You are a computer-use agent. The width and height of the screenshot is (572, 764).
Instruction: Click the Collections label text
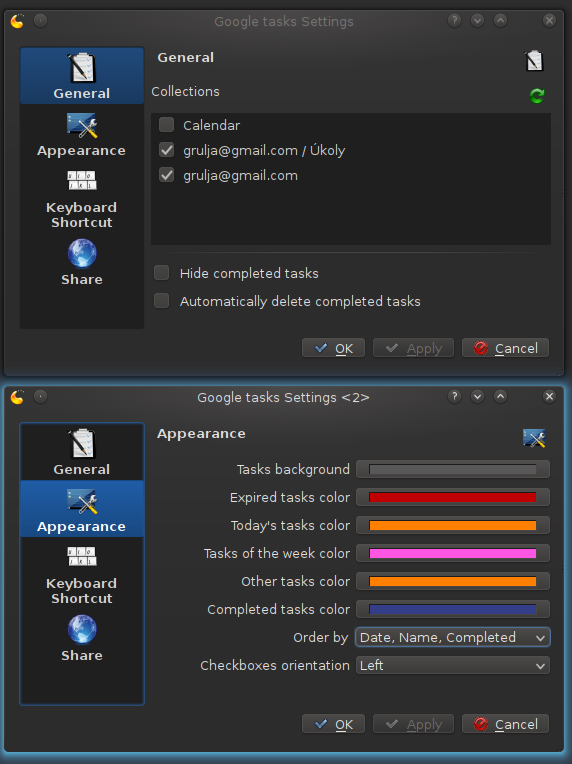(x=185, y=91)
